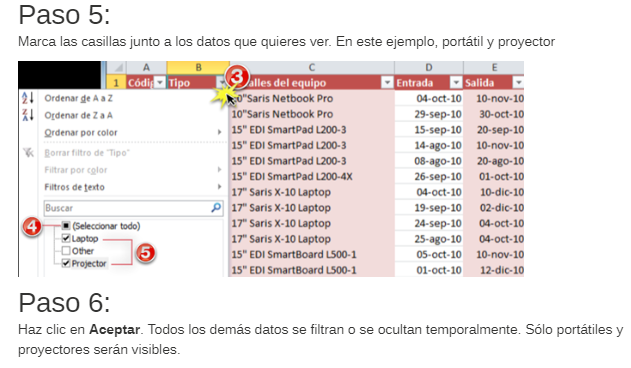Click the clear filter funnel icon

28,153
